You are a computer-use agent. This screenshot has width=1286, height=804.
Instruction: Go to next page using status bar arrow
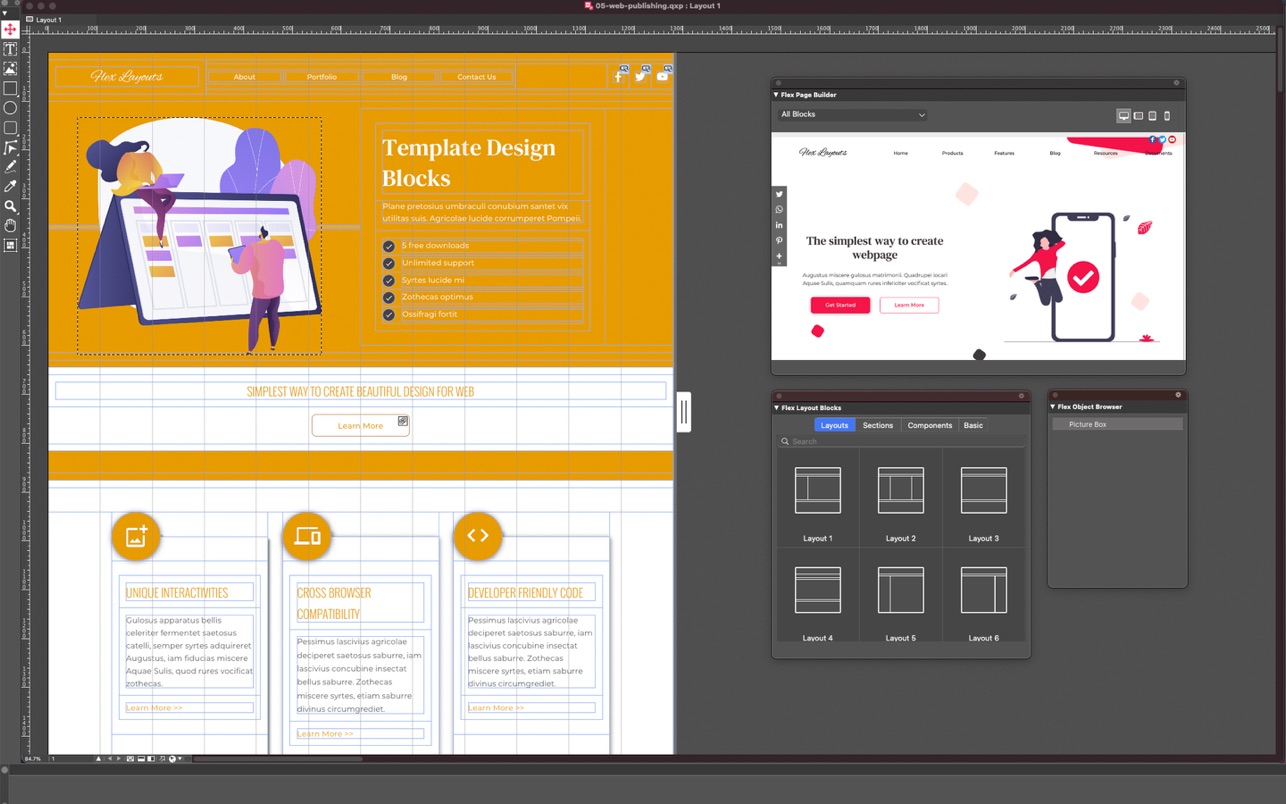pyautogui.click(x=119, y=759)
